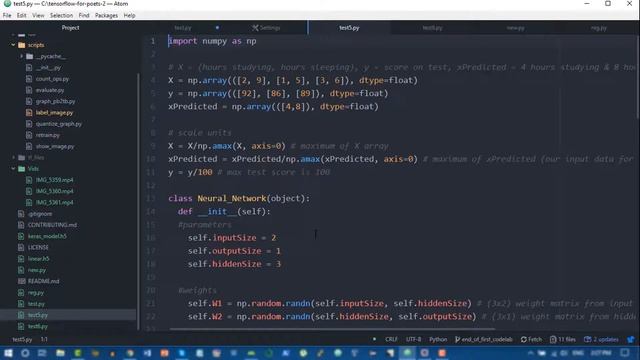Image resolution: width=640 pixels, height=360 pixels.
Task: Click the README.md book icon
Action: (22, 281)
